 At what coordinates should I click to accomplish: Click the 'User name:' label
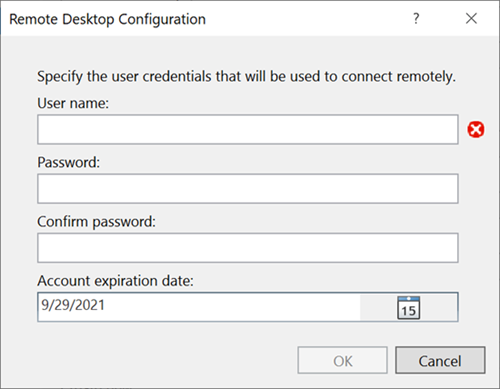tap(73, 103)
